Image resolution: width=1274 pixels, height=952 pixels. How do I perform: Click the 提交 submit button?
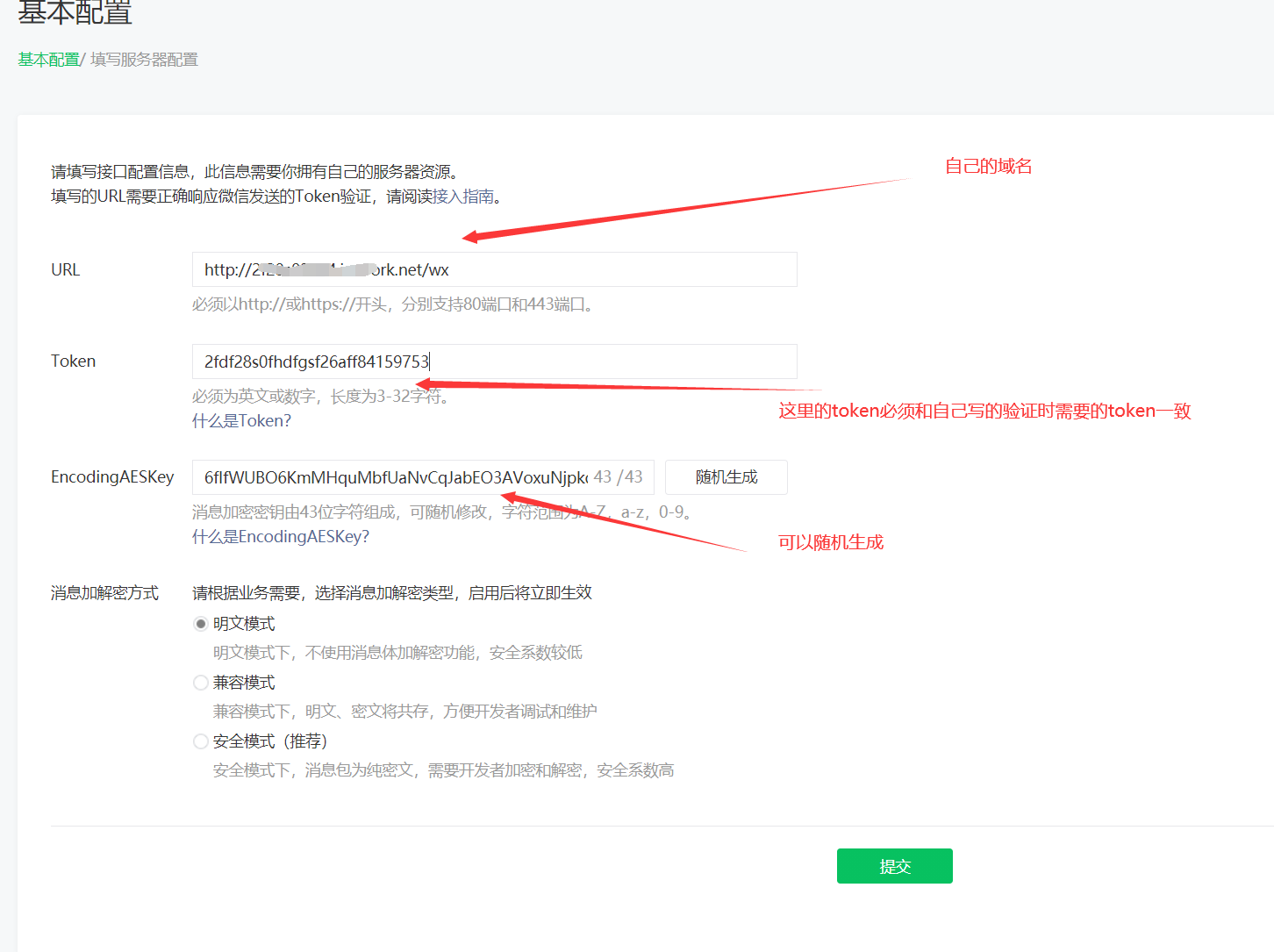point(894,866)
